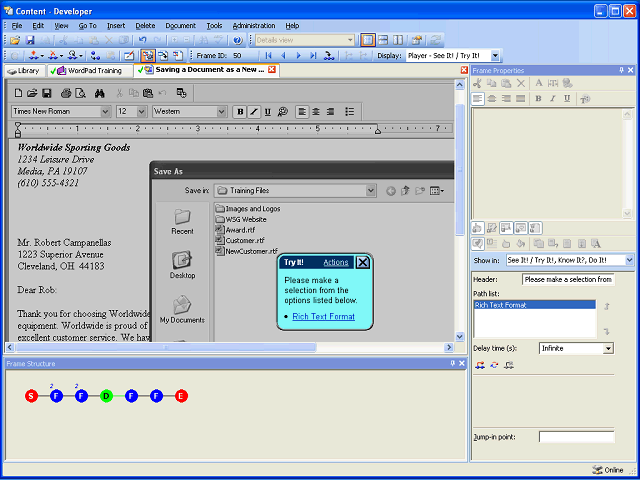Open the Details view dropdown
Image resolution: width=640 pixels, height=480 pixels.
tap(350, 40)
